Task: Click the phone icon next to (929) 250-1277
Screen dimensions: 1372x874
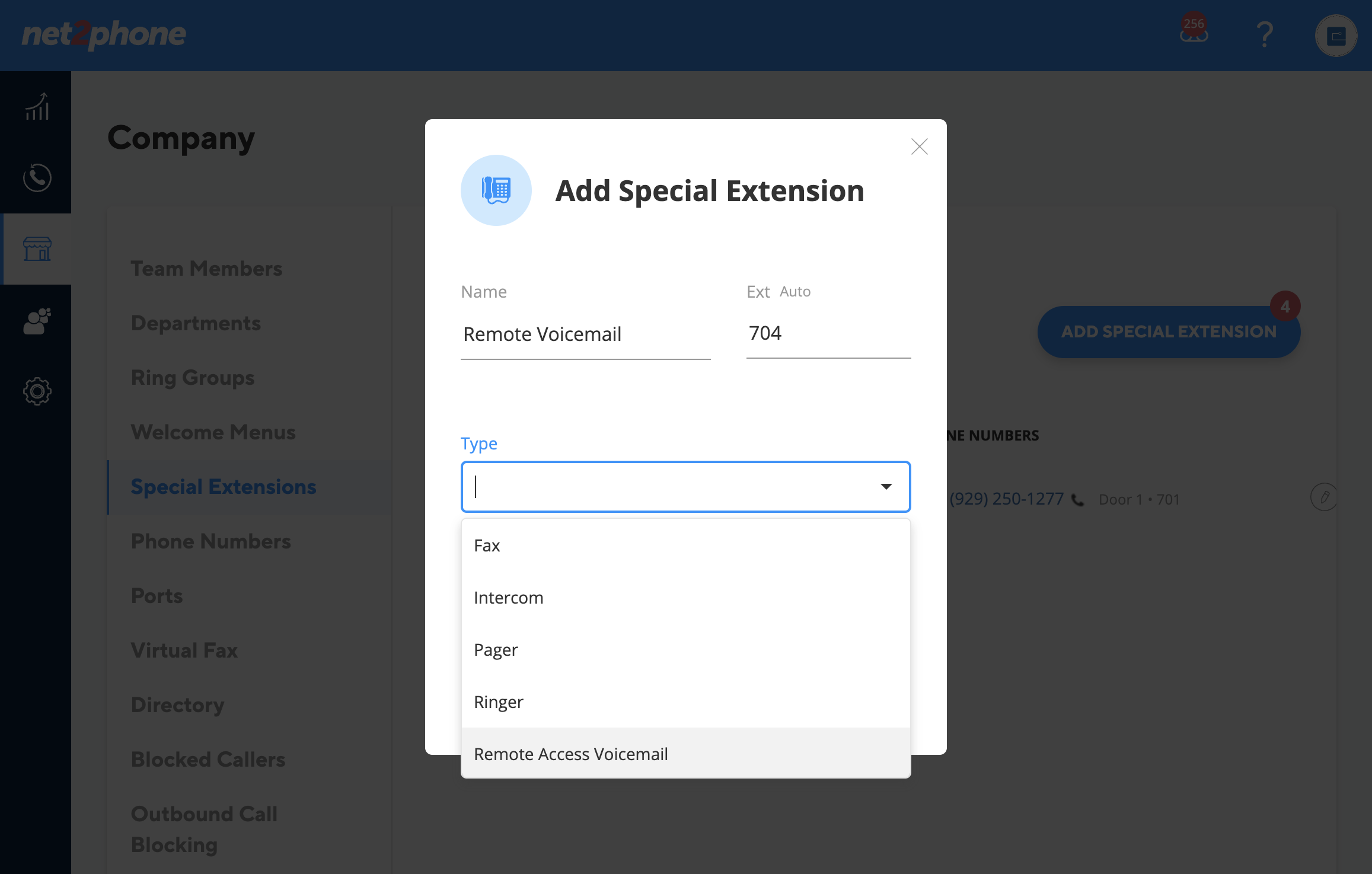Action: point(1078,500)
